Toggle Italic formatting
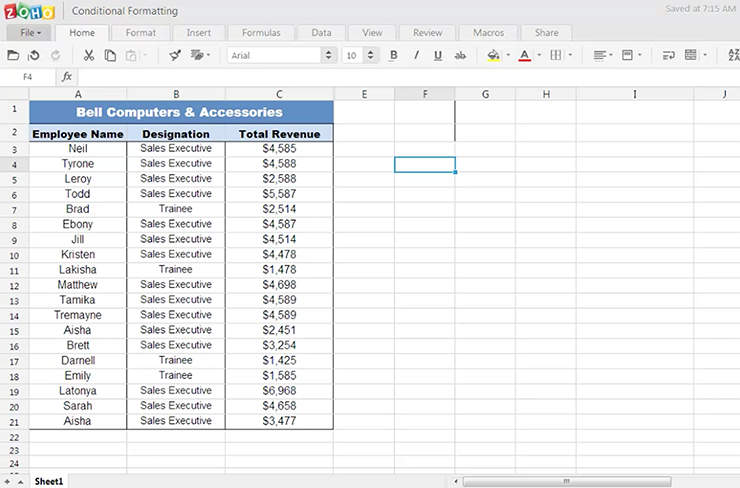Screen dimensions: 740x488 click(415, 55)
